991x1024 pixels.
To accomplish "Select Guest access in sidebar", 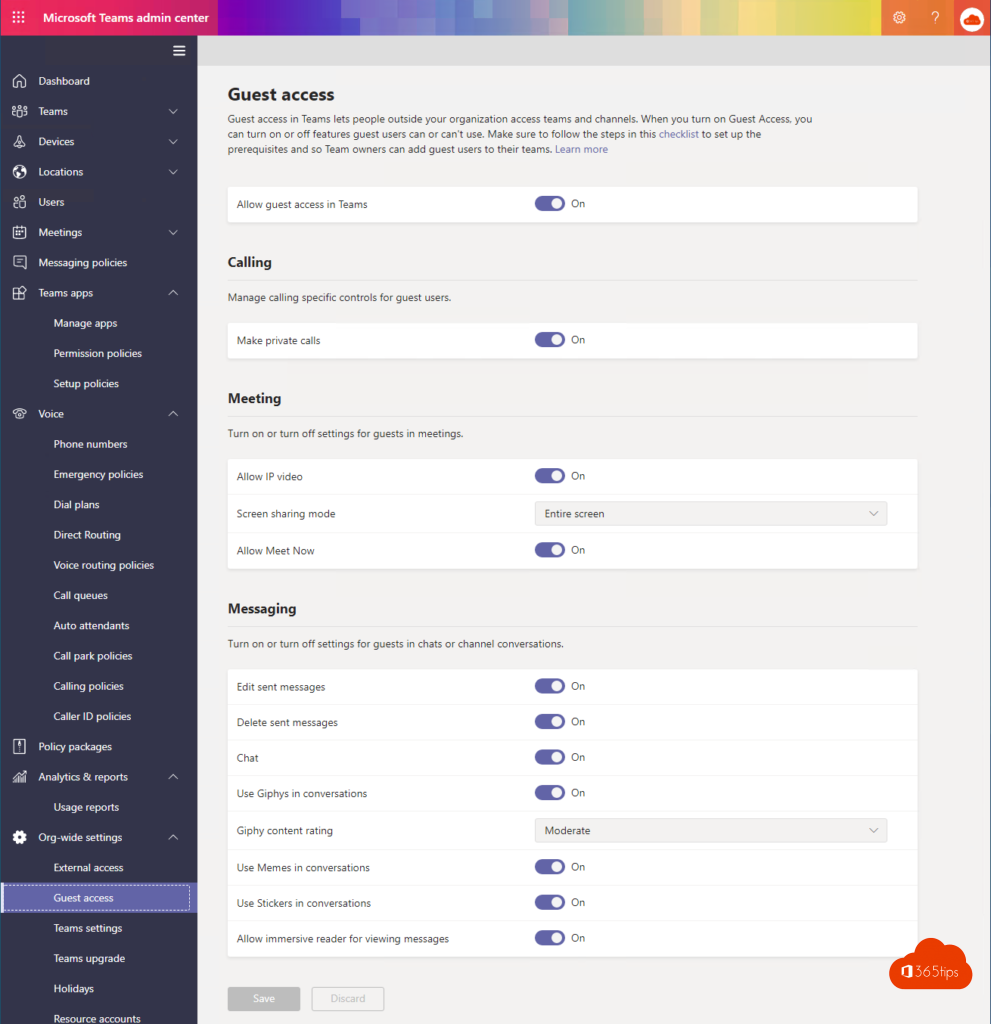I will click(x=97, y=898).
